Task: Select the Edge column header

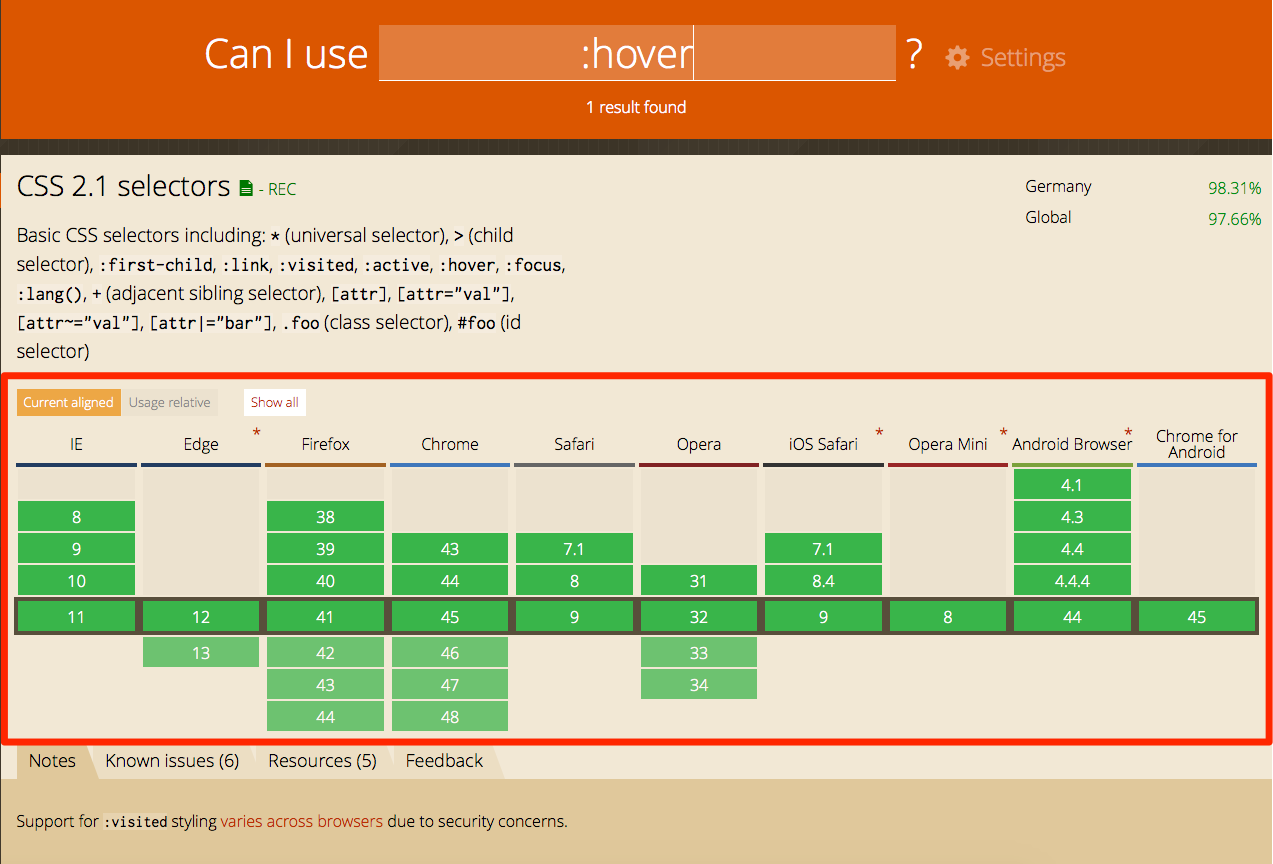Action: 201,444
